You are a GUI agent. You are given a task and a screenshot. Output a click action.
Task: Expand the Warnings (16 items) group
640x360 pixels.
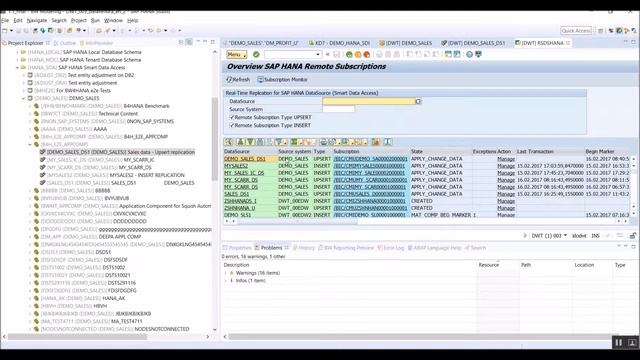click(226, 273)
